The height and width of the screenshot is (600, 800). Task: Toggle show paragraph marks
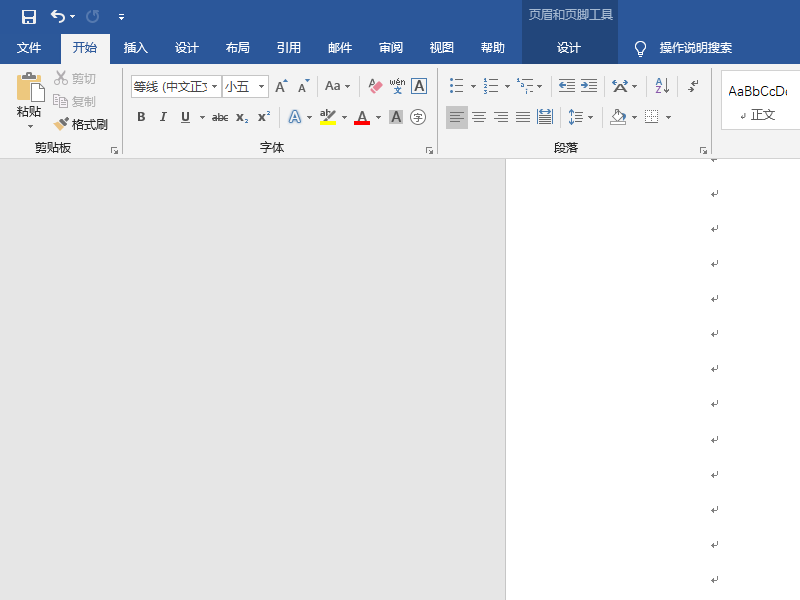click(693, 86)
